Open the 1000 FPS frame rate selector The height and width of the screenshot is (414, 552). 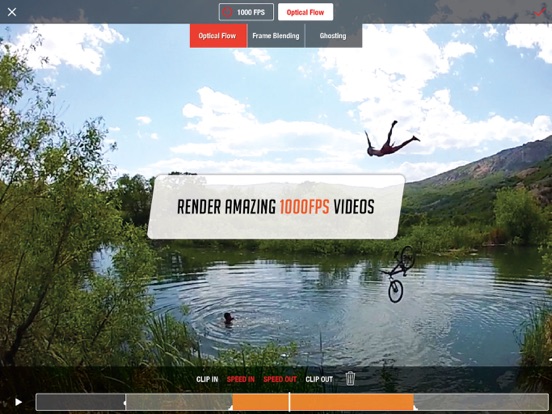tap(246, 12)
